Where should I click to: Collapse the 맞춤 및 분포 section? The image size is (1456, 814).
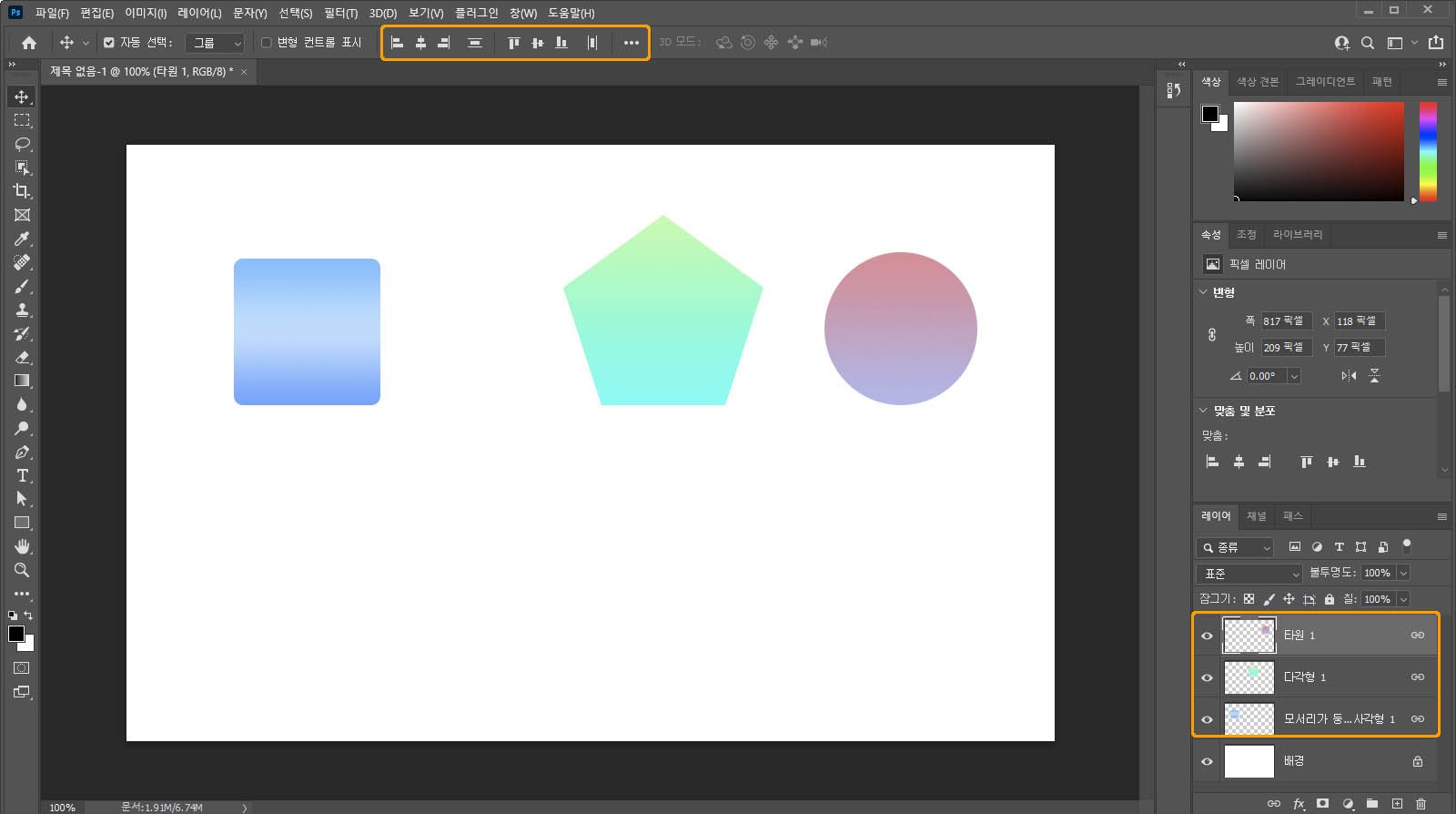click(x=1203, y=411)
